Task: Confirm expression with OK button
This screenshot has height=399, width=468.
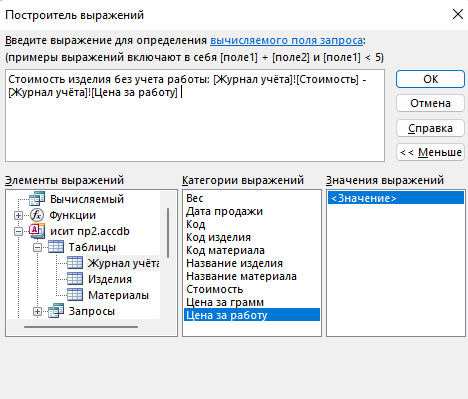Action: click(x=430, y=79)
